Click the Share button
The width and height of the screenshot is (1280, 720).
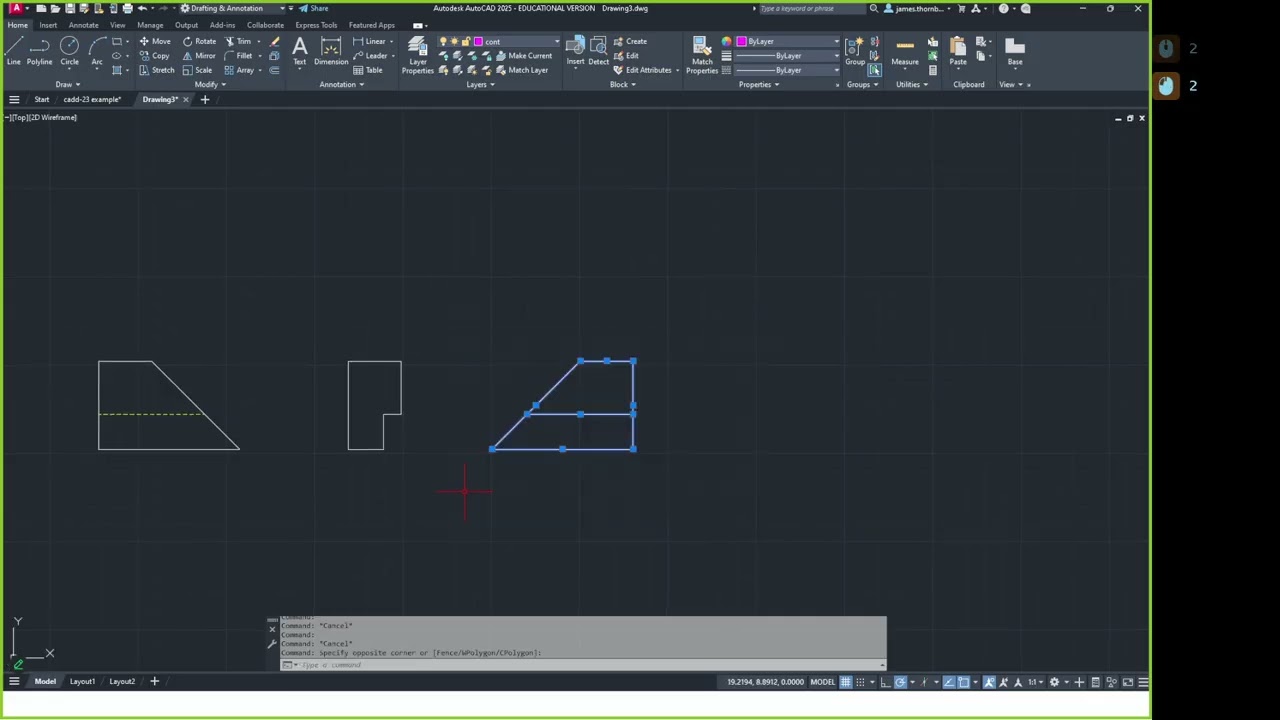click(x=314, y=8)
